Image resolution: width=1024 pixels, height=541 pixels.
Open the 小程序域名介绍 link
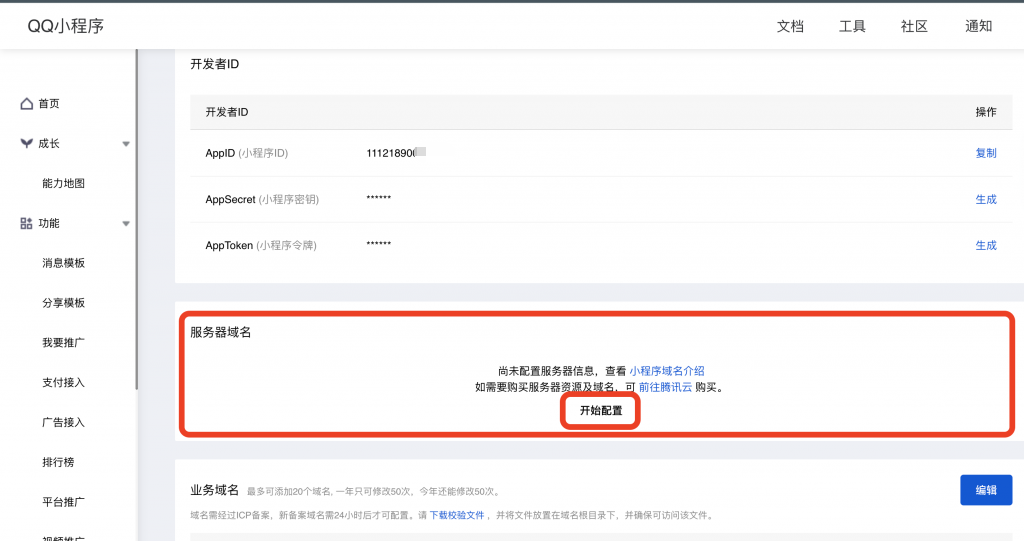click(x=673, y=371)
